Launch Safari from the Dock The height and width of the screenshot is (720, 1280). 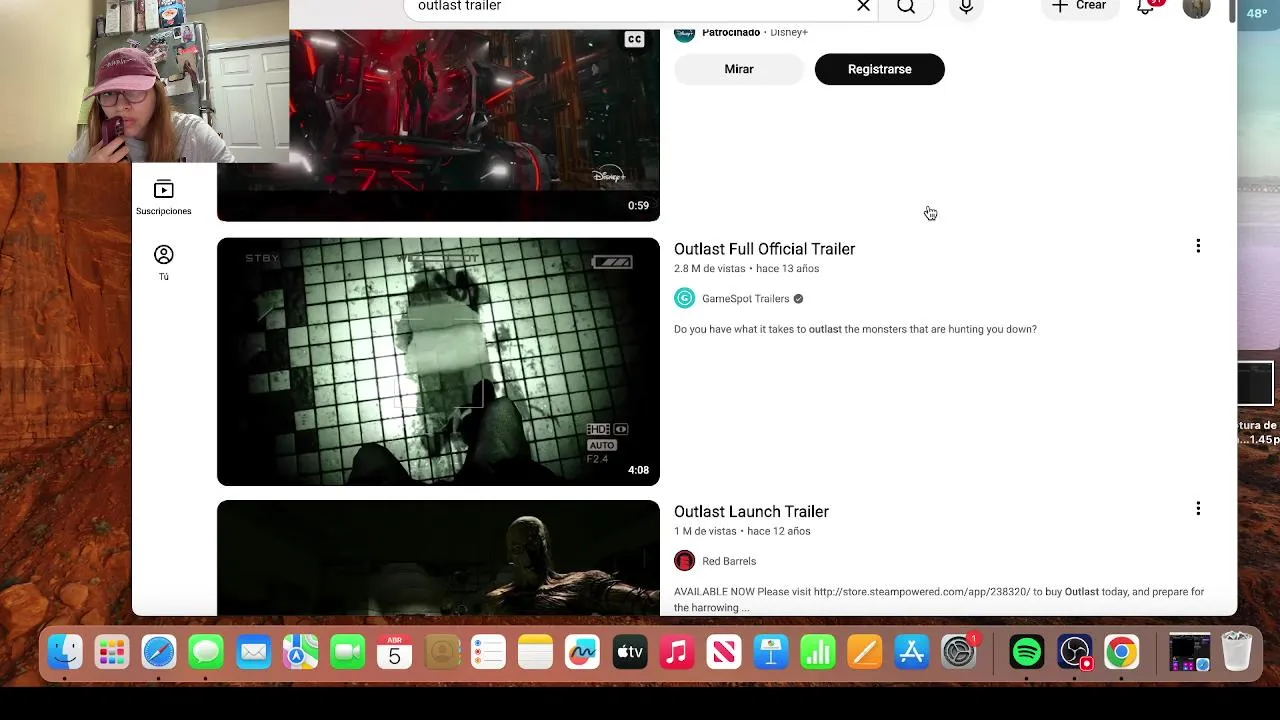[x=159, y=653]
